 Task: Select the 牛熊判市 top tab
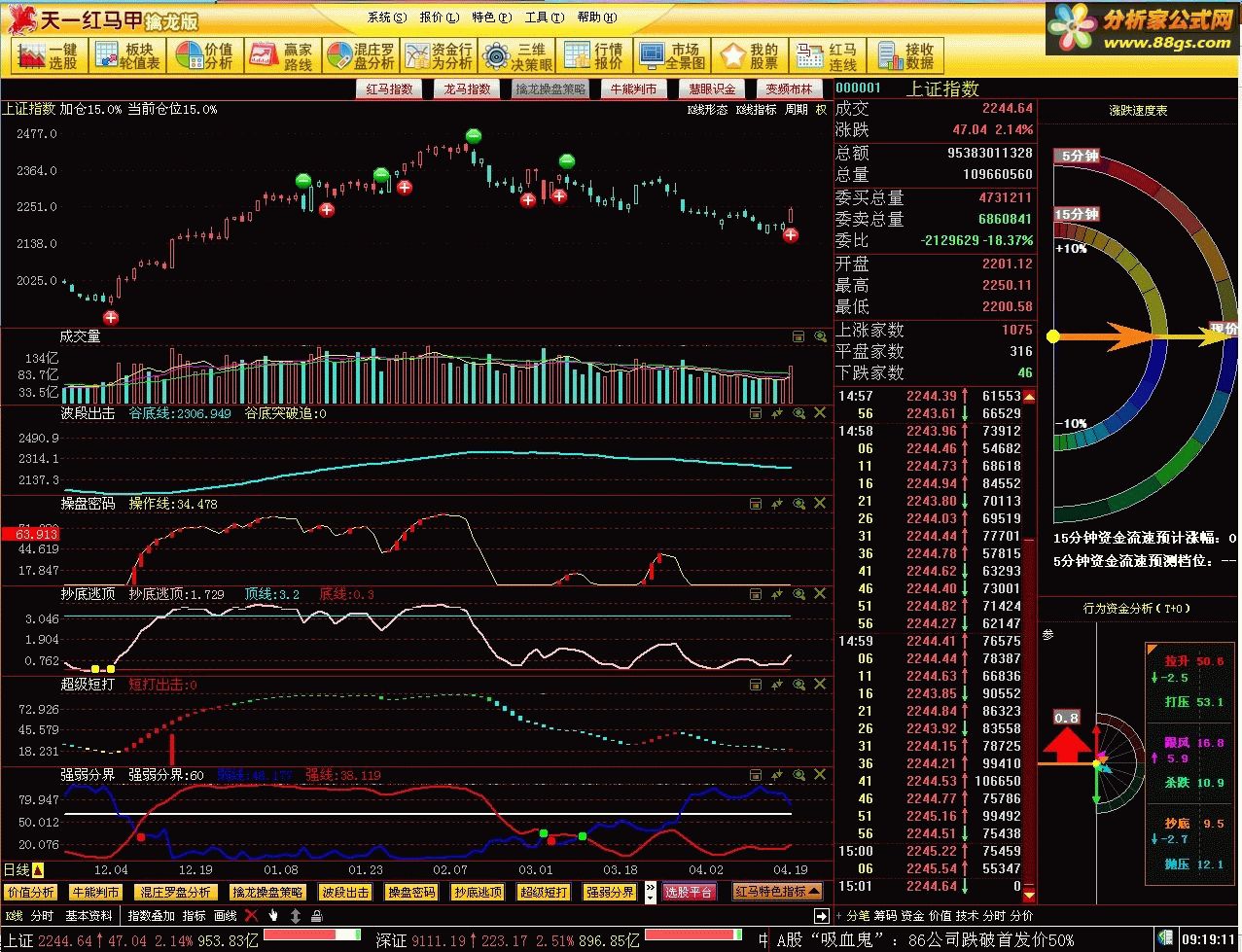point(633,88)
